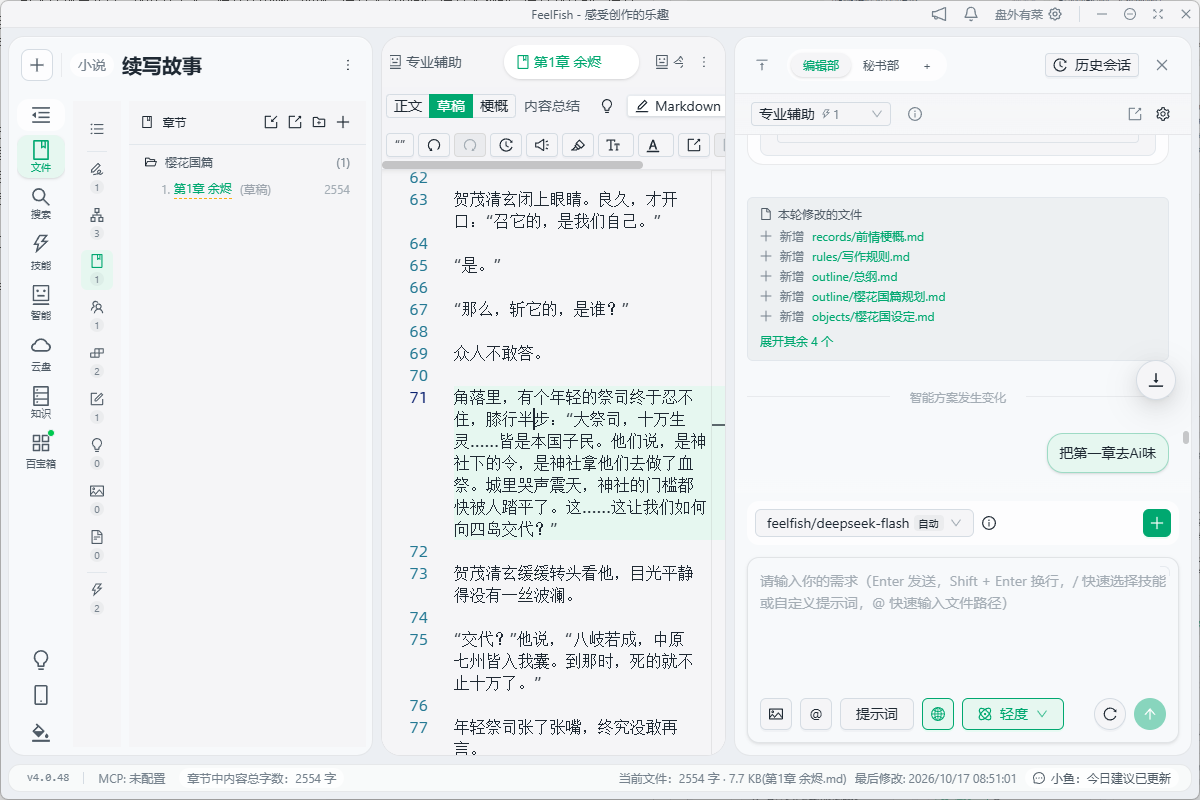Open the feelfish/deepseek-flash model dropdown
Viewport: 1200px width, 800px height.
coord(864,523)
